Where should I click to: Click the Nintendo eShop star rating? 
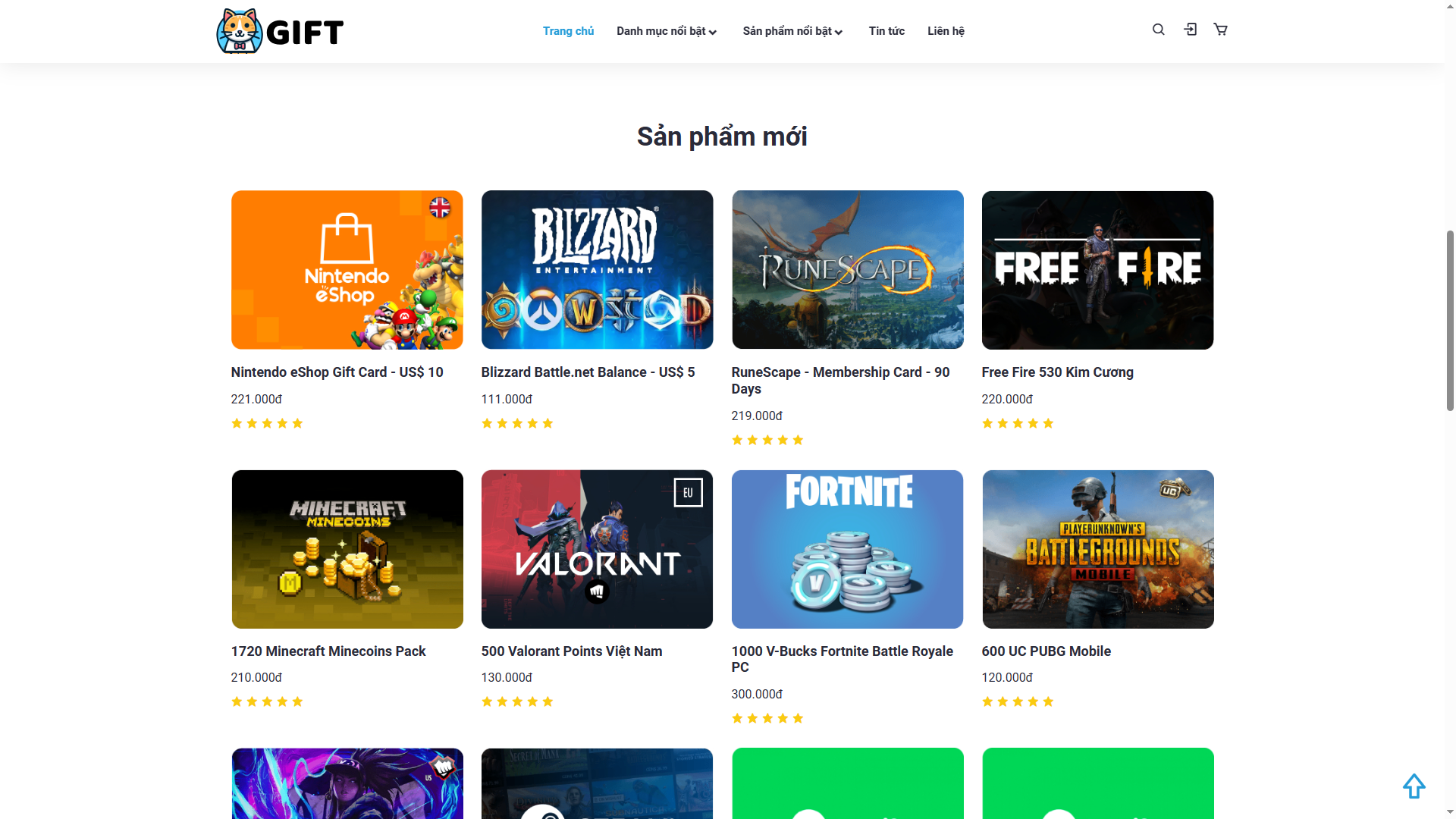coord(267,423)
